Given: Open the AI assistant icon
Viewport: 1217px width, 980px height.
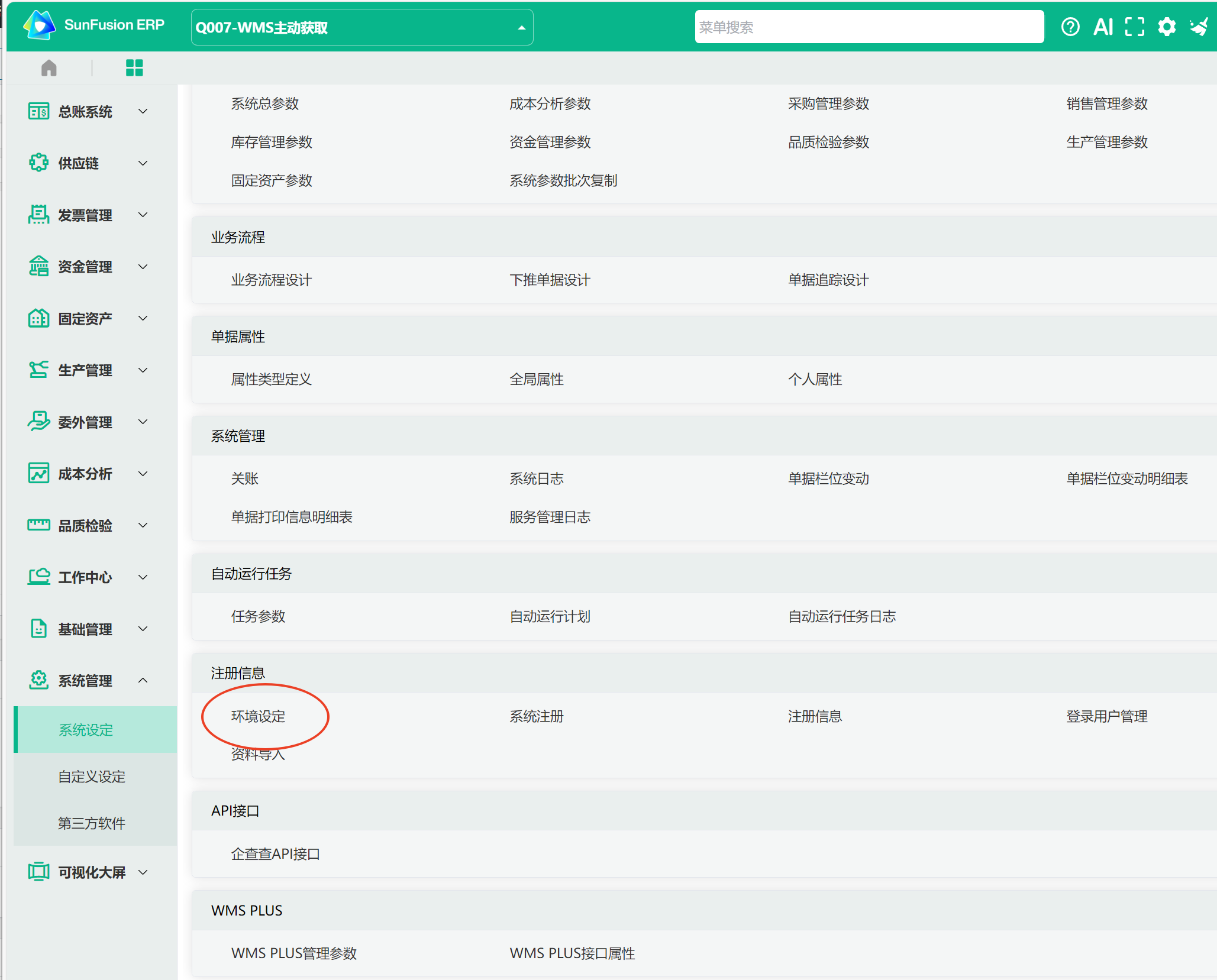Looking at the screenshot, I should click(x=1103, y=27).
